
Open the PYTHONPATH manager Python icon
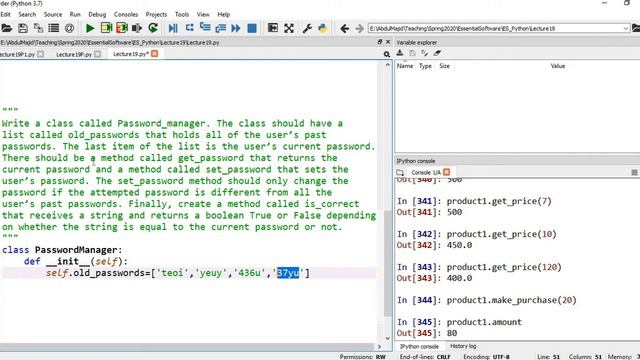(323, 28)
